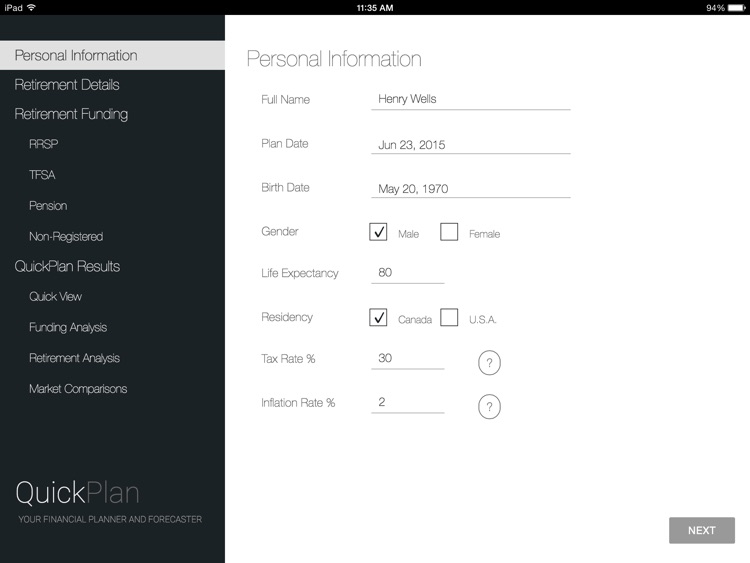This screenshot has height=563, width=750.
Task: Select the Plan Date field
Action: click(471, 144)
